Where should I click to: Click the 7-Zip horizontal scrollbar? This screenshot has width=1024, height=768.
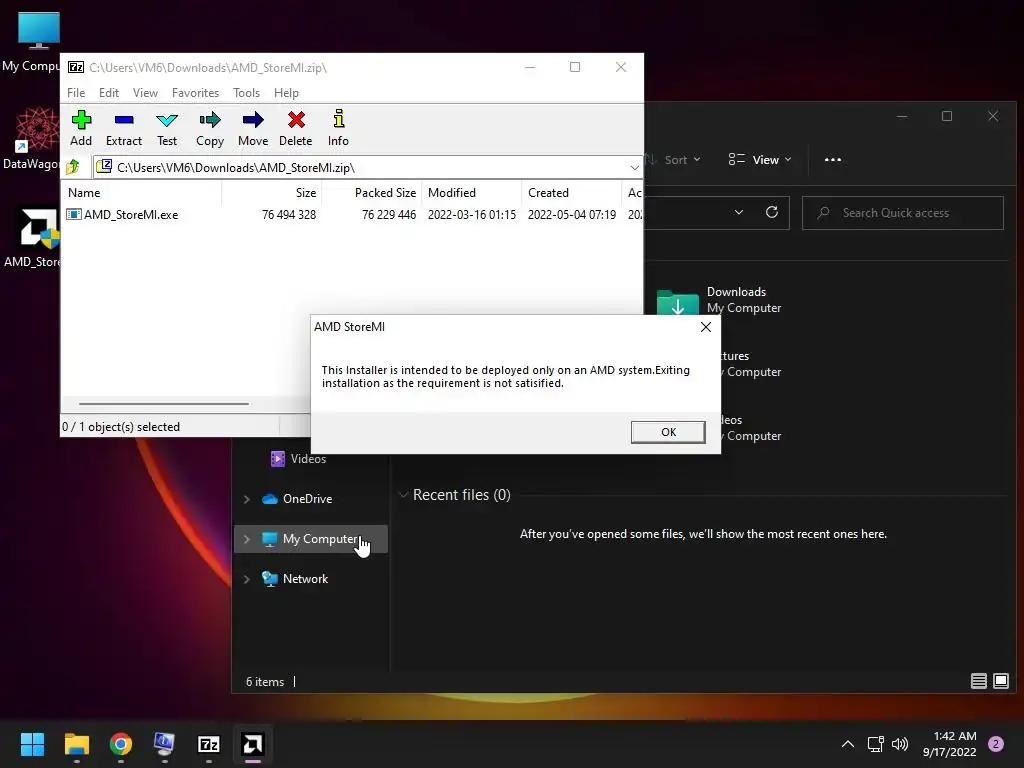click(163, 404)
